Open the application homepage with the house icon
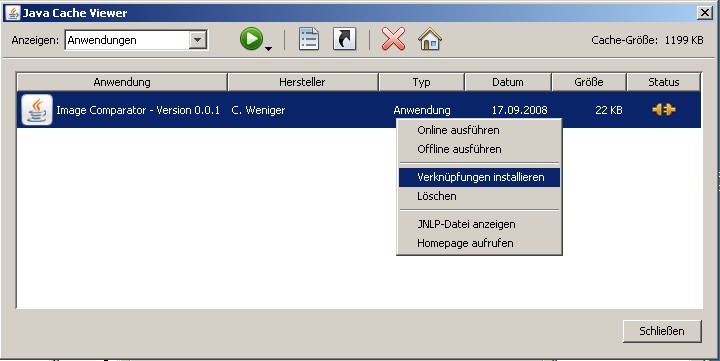 (430, 39)
